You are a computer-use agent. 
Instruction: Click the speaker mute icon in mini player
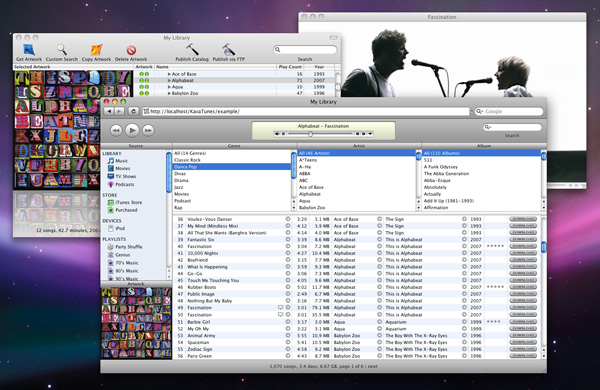tap(277, 134)
